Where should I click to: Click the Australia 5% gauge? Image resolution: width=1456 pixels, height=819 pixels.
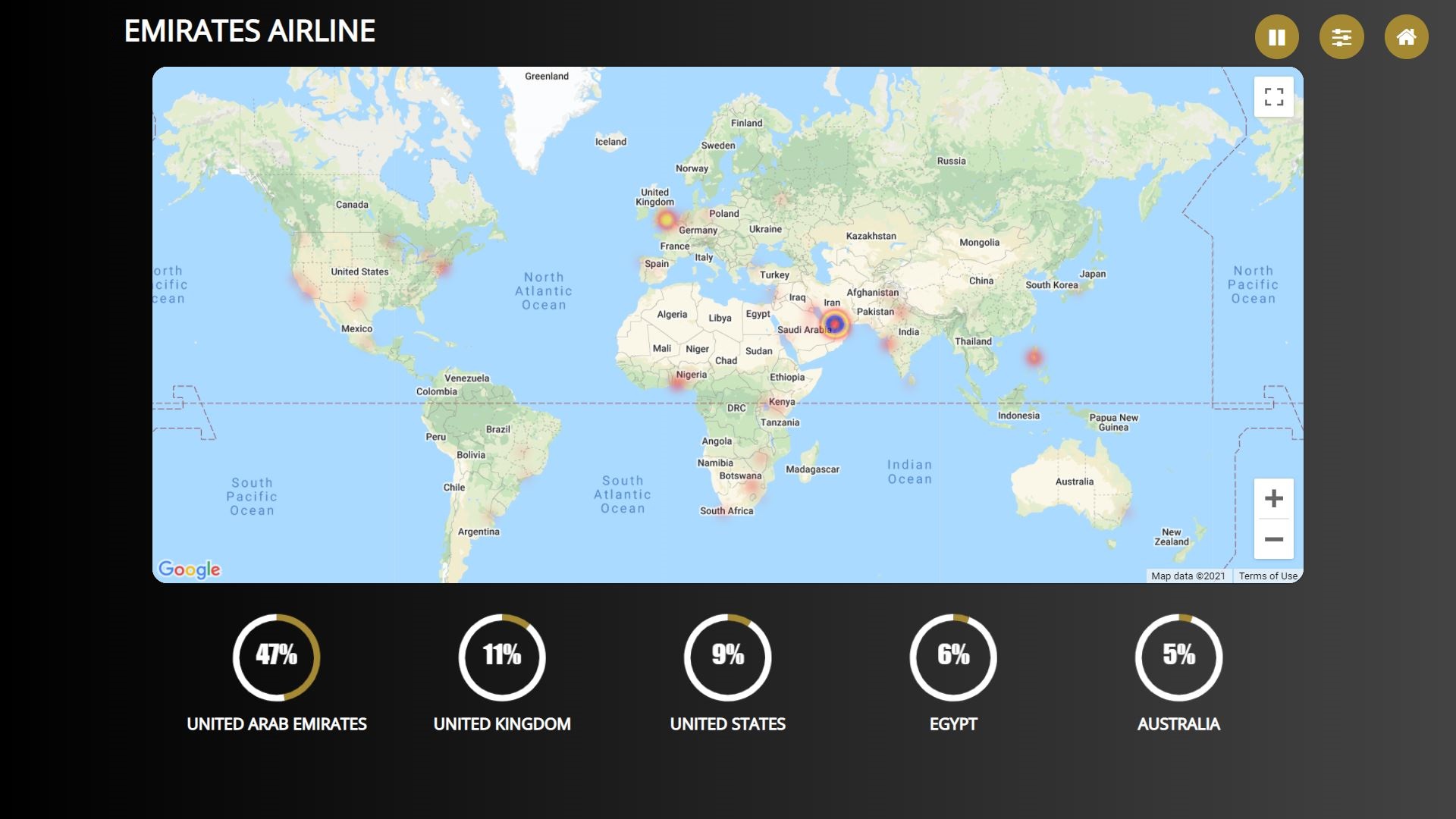coord(1179,657)
